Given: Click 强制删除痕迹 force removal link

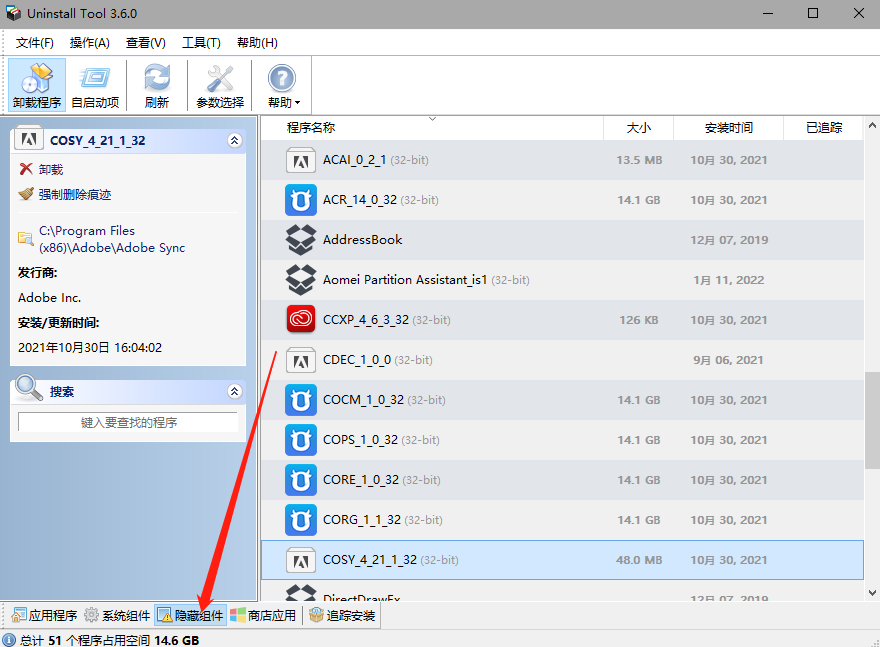Looking at the screenshot, I should (x=75, y=195).
